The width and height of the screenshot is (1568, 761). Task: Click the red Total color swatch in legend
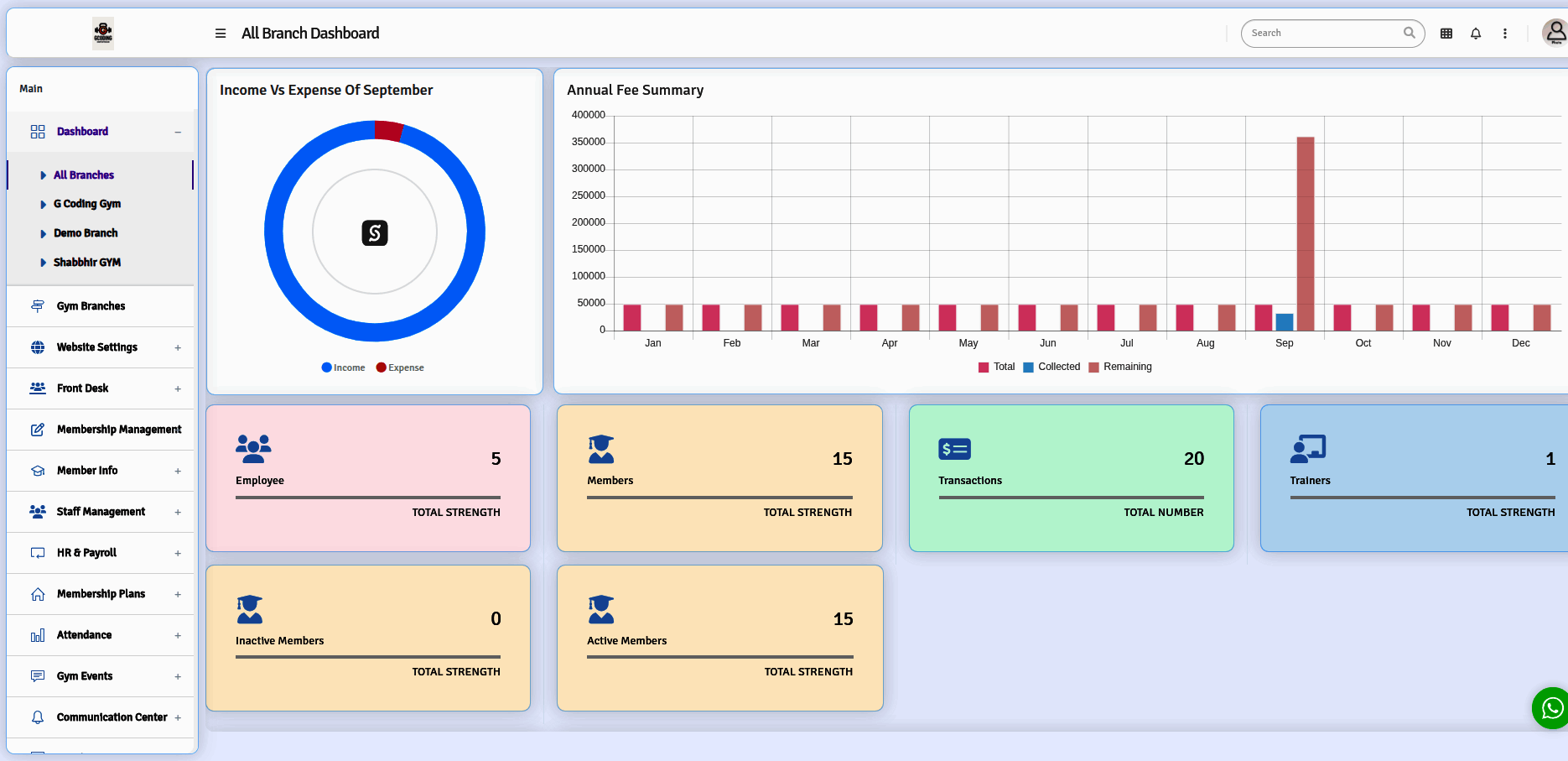[982, 367]
